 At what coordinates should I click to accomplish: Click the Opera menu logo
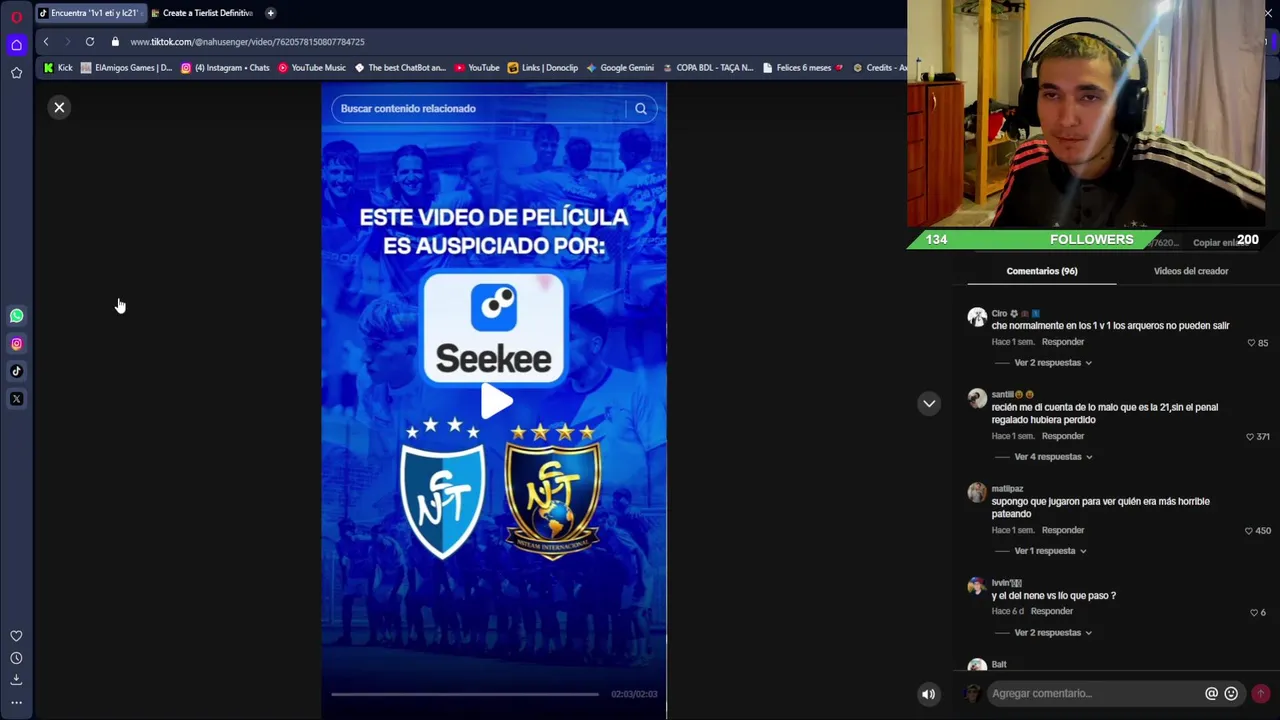16,17
